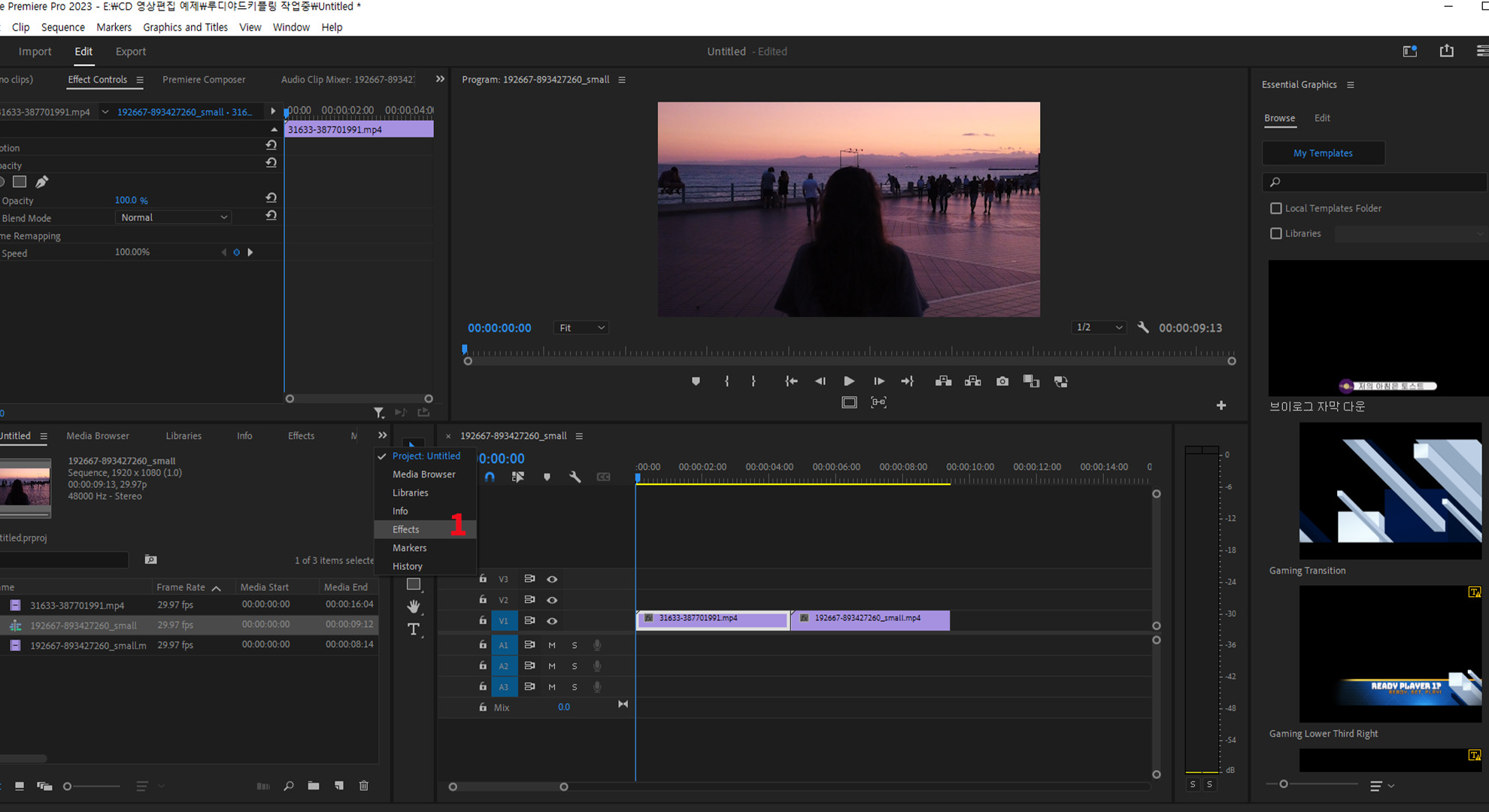Select the Hand tool
Screen dimensions: 1489x812
tap(414, 607)
